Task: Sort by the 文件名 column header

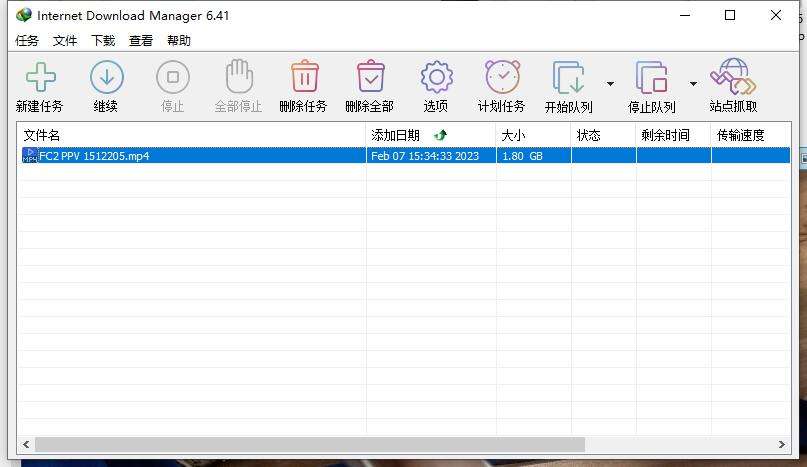Action: point(191,135)
